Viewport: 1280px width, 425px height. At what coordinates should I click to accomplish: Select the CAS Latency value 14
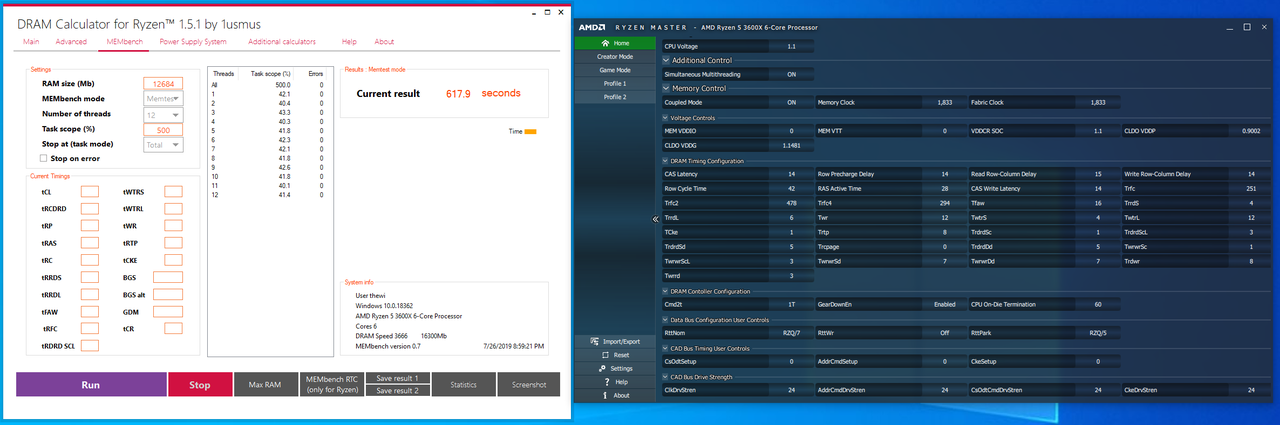coord(791,174)
